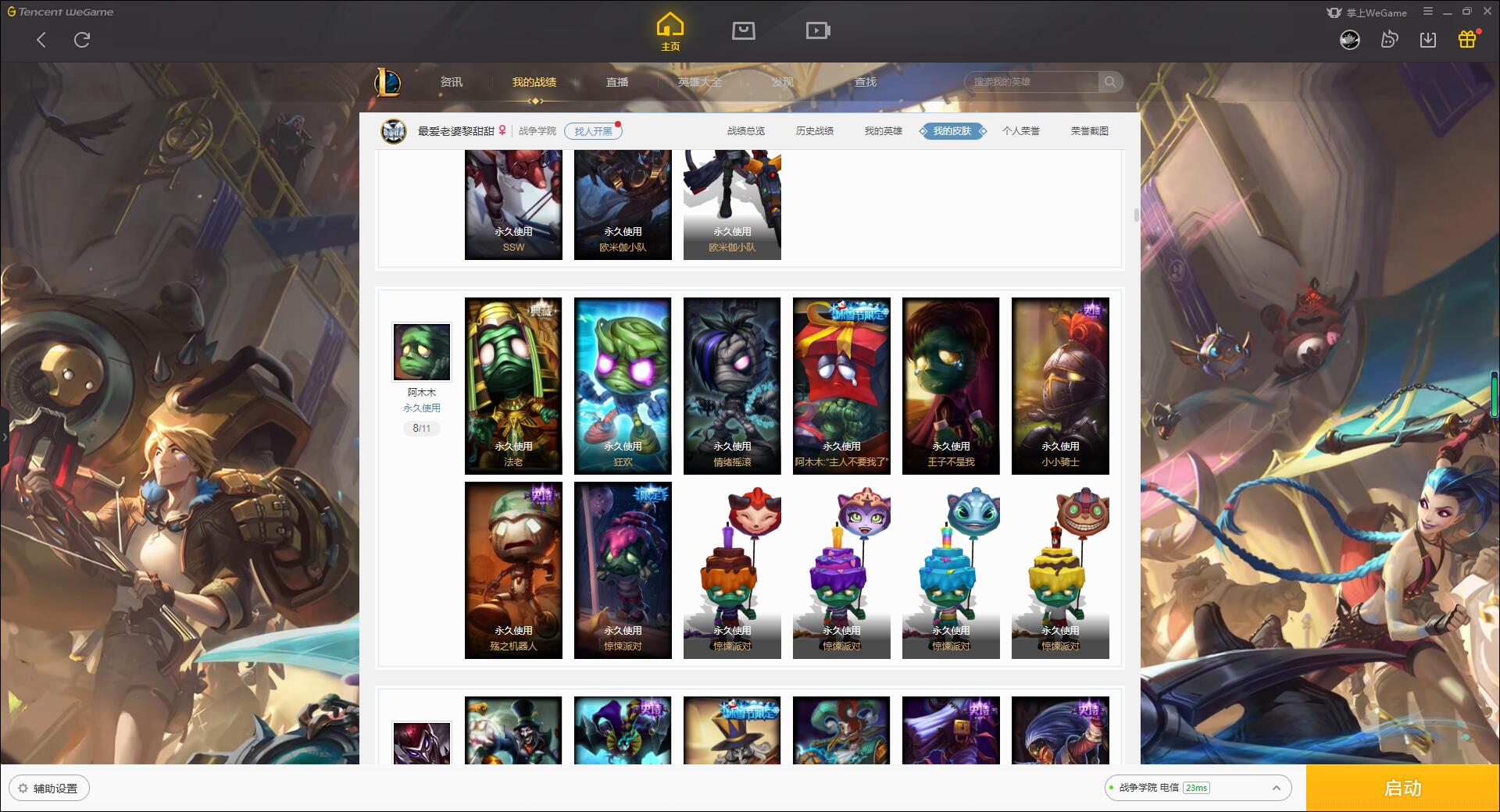Select the 法老 Amumu skin thumbnail
The image size is (1500, 812).
(x=513, y=386)
